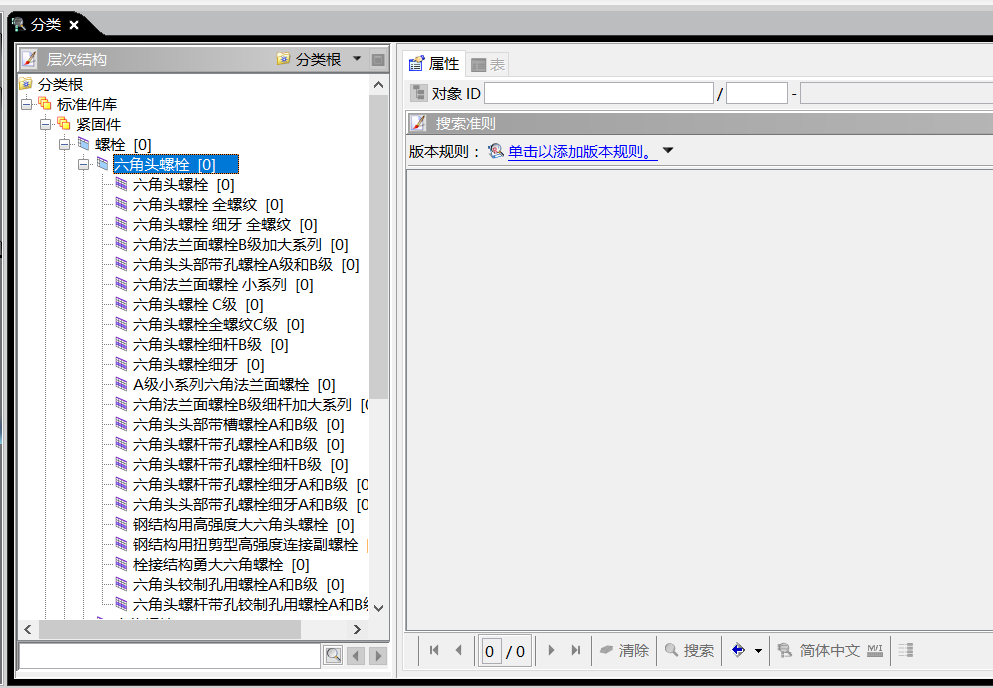
Task: Click the tree vertical scrollbar down arrow
Action: tap(379, 608)
